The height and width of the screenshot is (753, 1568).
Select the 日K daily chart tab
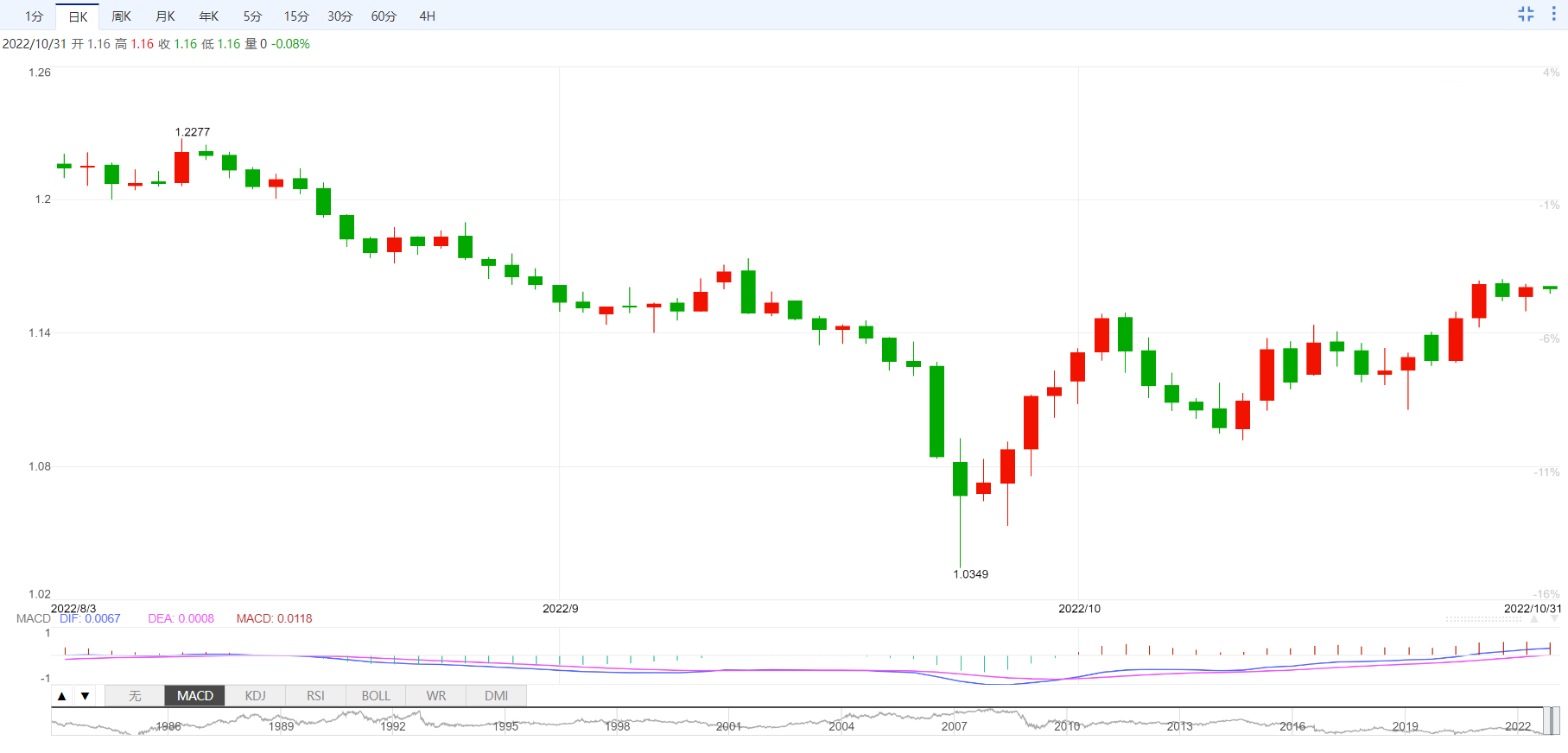[78, 16]
